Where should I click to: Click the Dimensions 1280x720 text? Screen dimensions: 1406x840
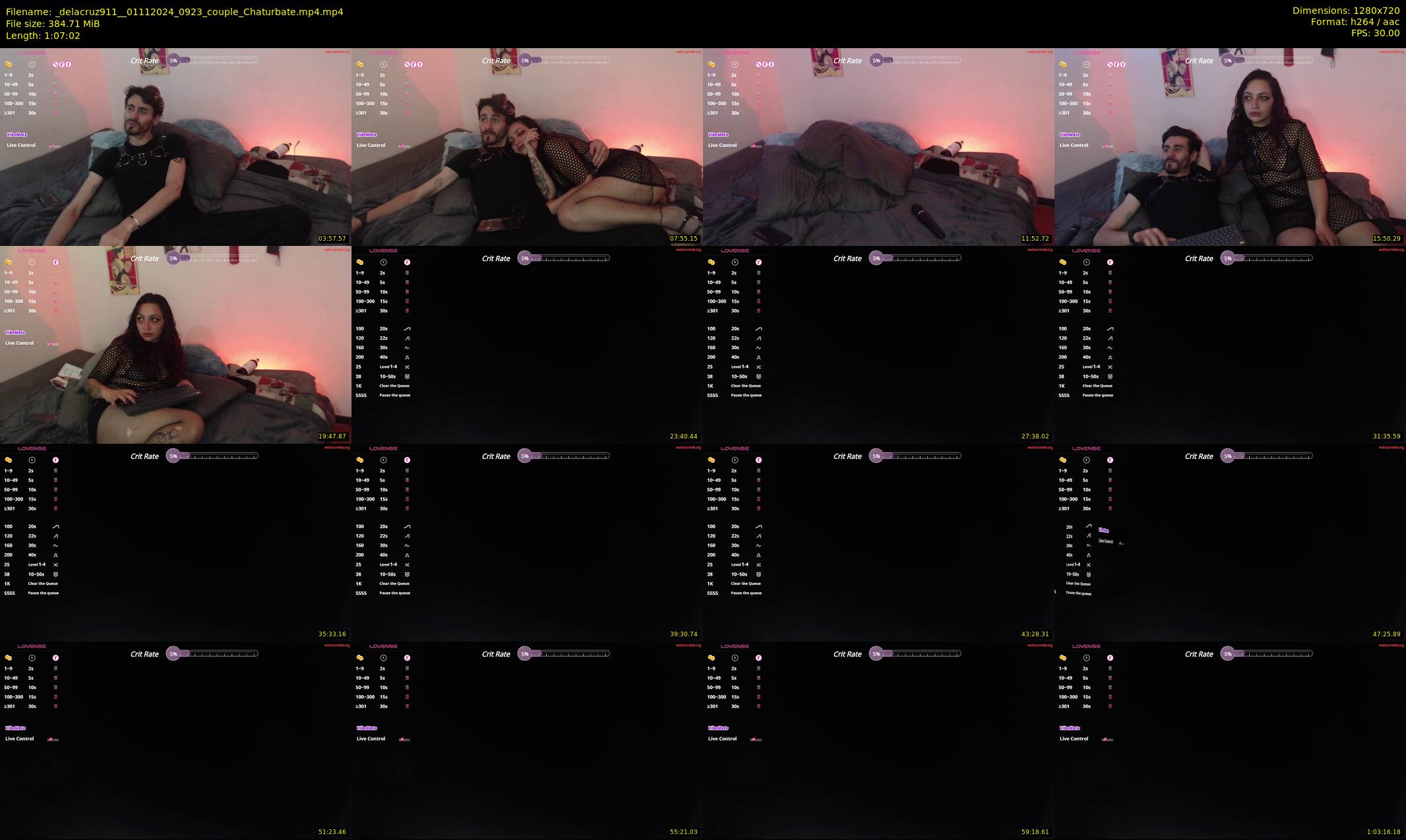1345,11
